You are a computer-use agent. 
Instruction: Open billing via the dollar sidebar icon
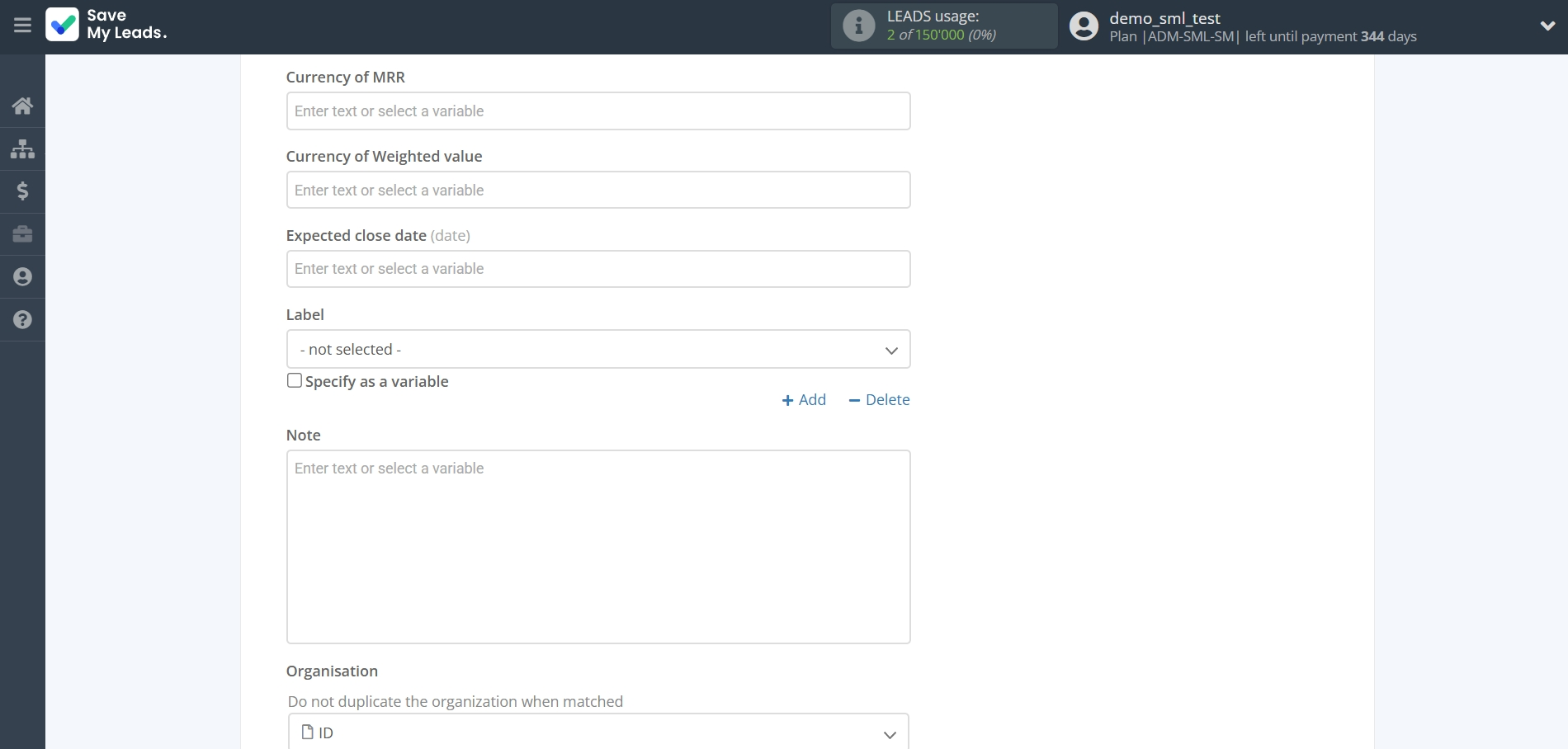22,191
